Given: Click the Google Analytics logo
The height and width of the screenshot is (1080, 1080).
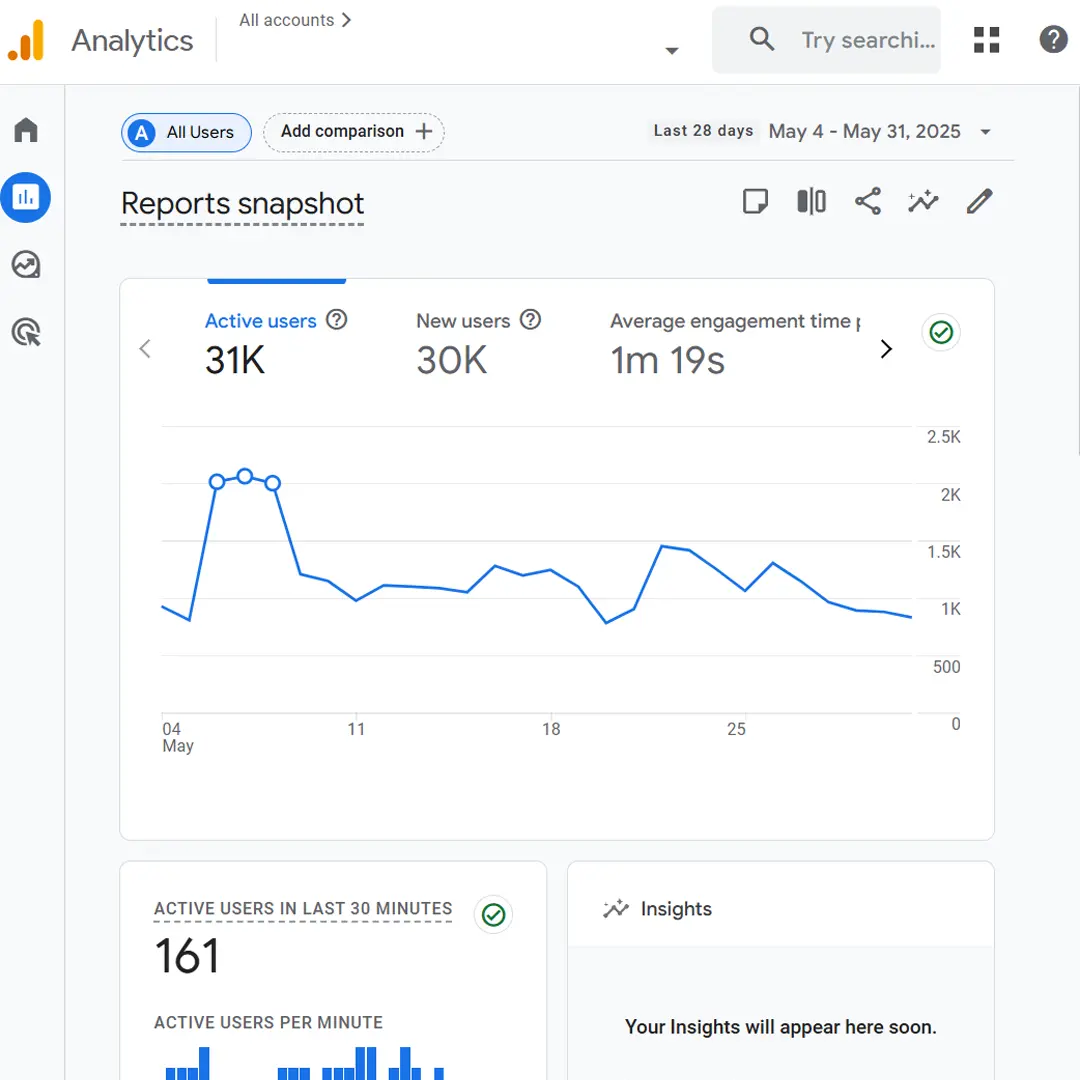Looking at the screenshot, I should [x=26, y=41].
